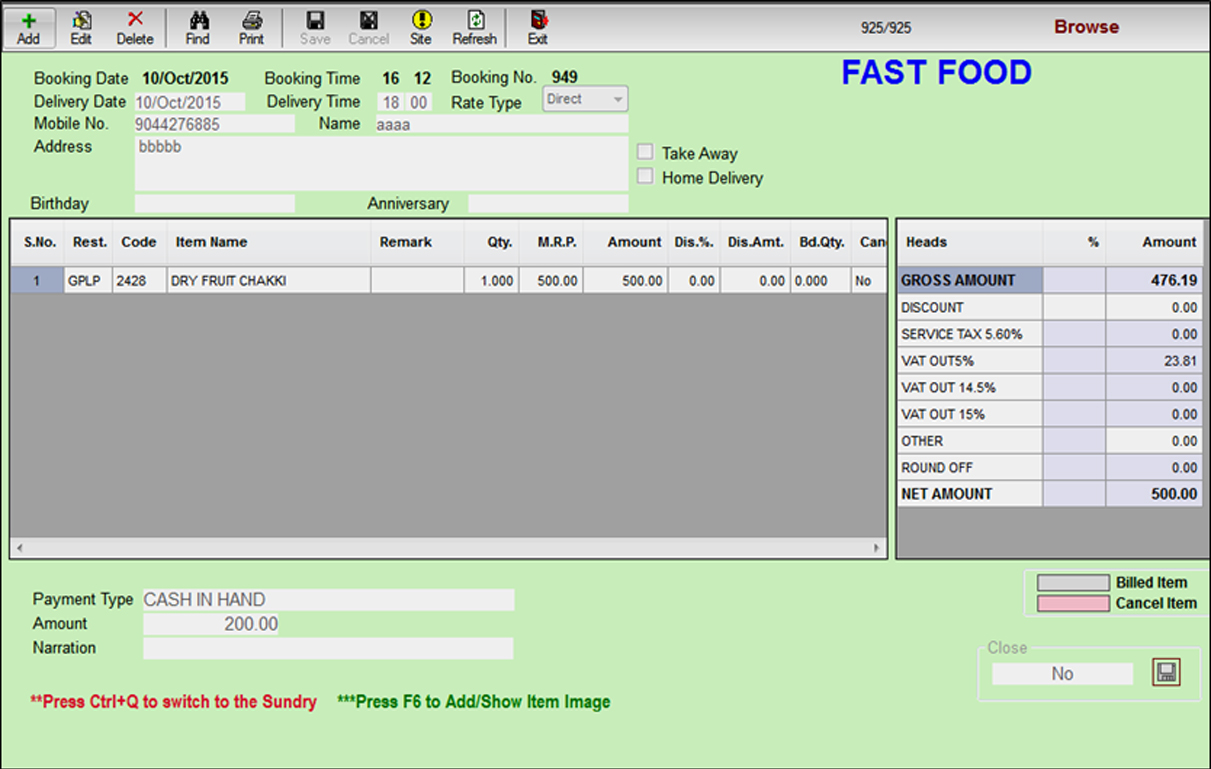1211x769 pixels.
Task: Select the DRY FRUIT CHAKKI row
Action: coord(228,281)
